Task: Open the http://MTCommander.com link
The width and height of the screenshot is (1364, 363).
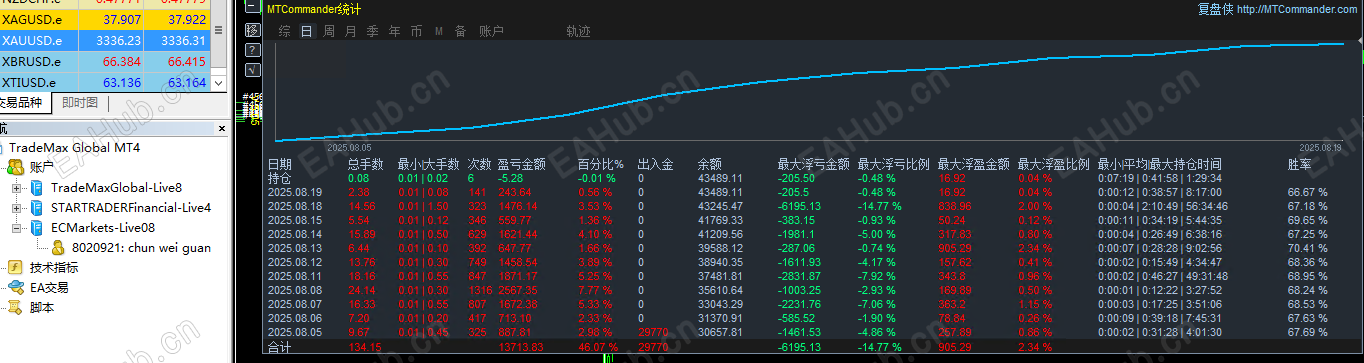Action: coord(1298,9)
